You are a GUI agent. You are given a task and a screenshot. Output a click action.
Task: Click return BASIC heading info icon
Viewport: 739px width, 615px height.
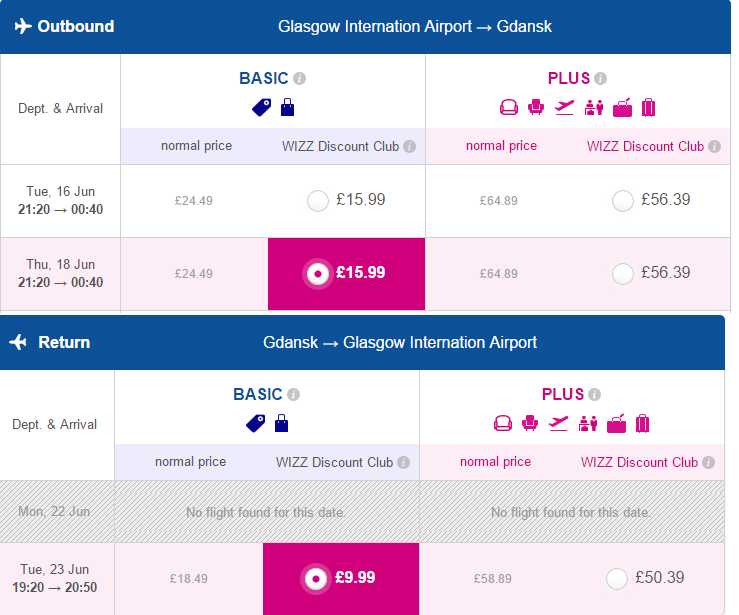coord(294,394)
